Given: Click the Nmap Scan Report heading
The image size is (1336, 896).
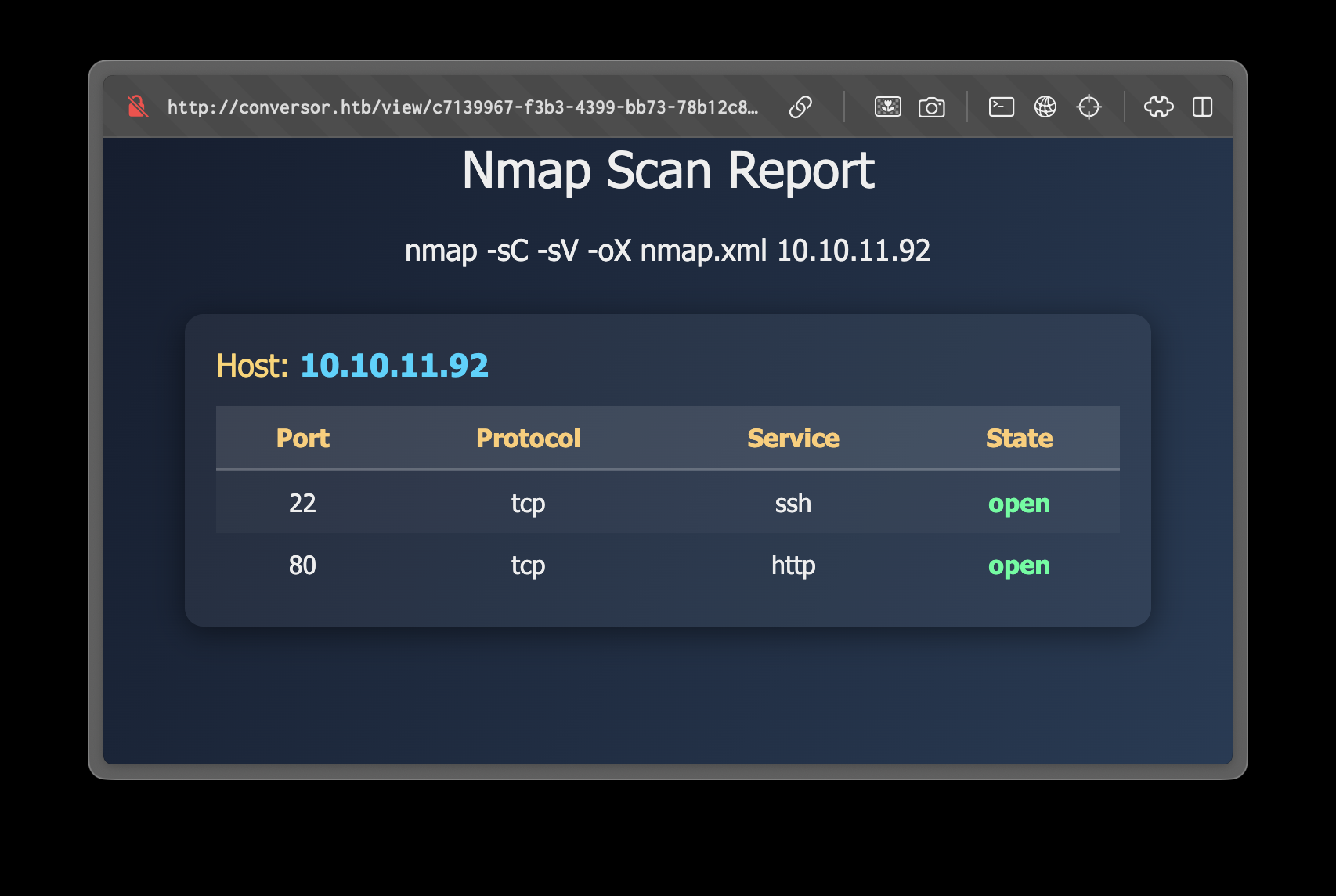Looking at the screenshot, I should tap(668, 171).
